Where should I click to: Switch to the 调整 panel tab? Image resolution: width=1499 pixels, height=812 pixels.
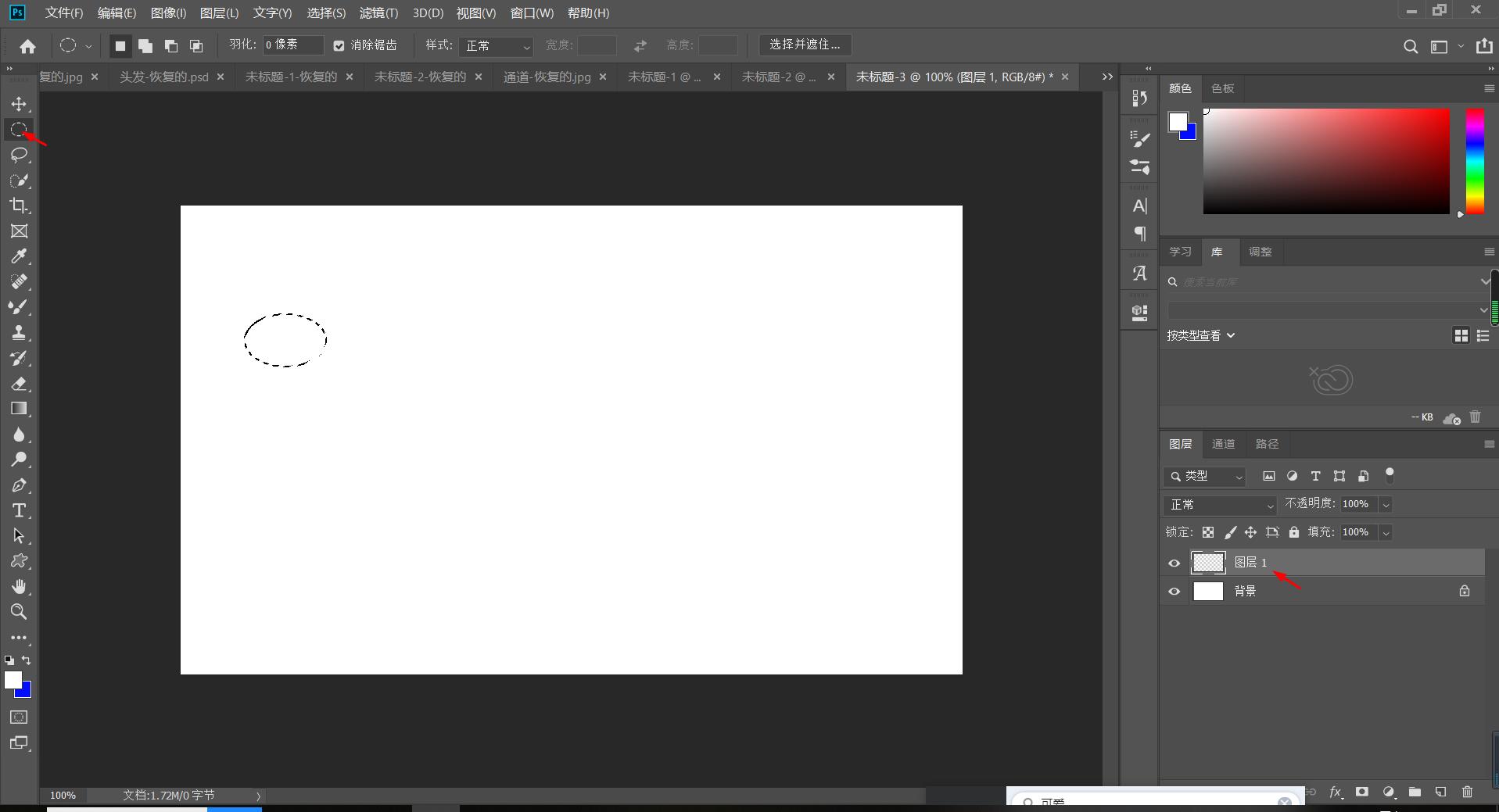point(1261,252)
